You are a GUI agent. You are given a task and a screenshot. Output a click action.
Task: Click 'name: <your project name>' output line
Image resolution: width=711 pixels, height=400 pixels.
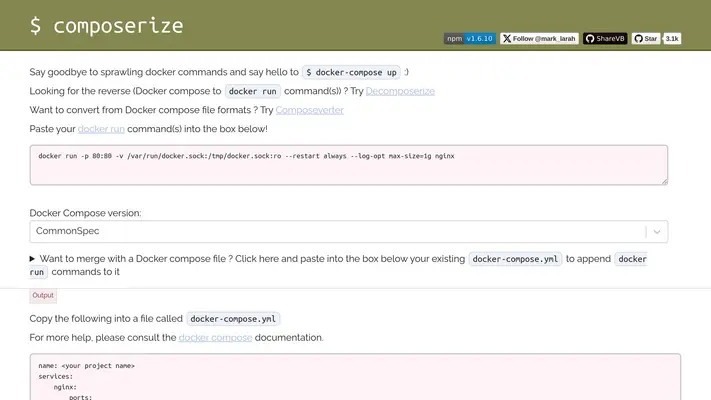(x=87, y=366)
